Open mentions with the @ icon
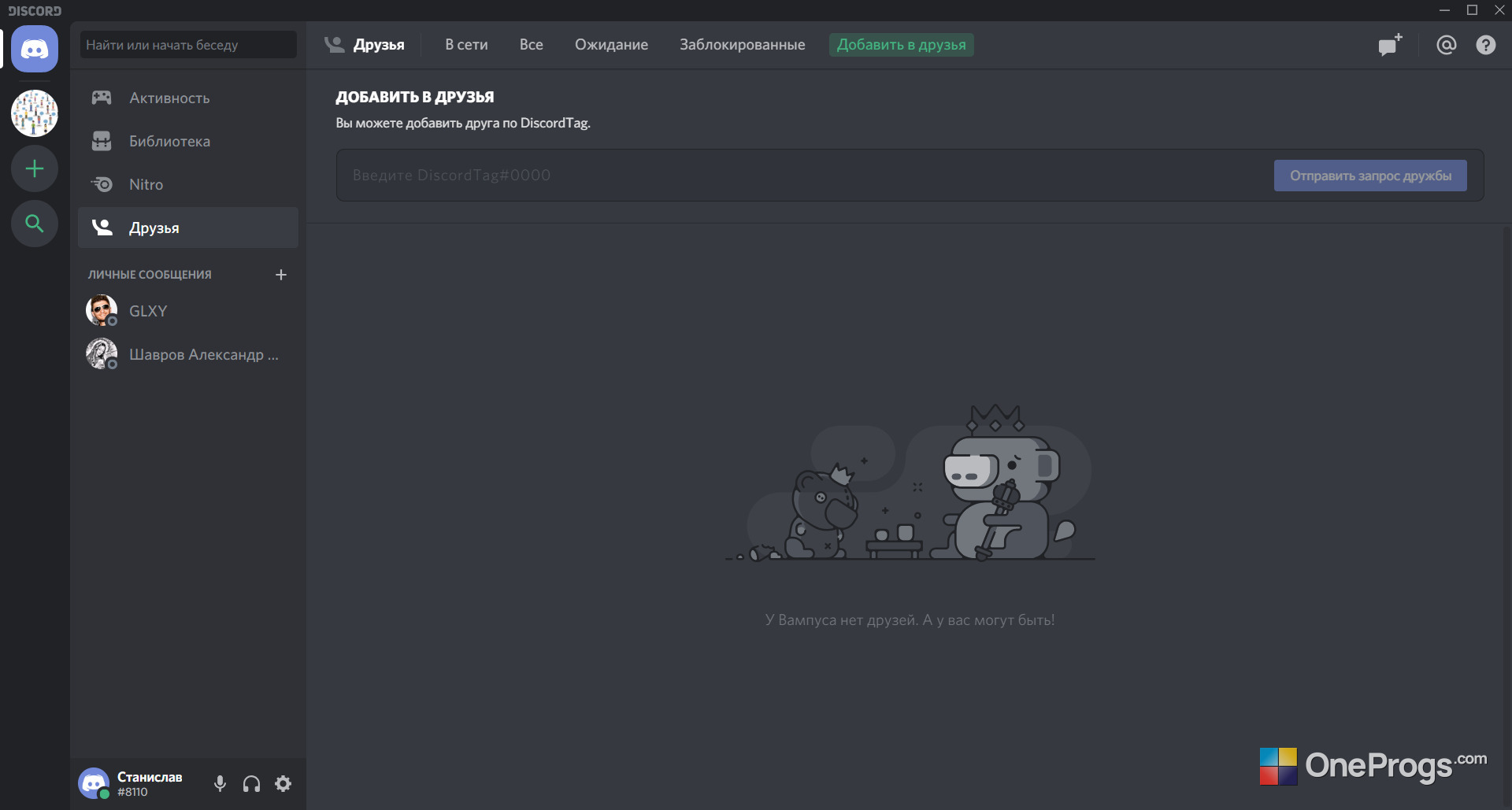The width and height of the screenshot is (1512, 810). coord(1447,45)
